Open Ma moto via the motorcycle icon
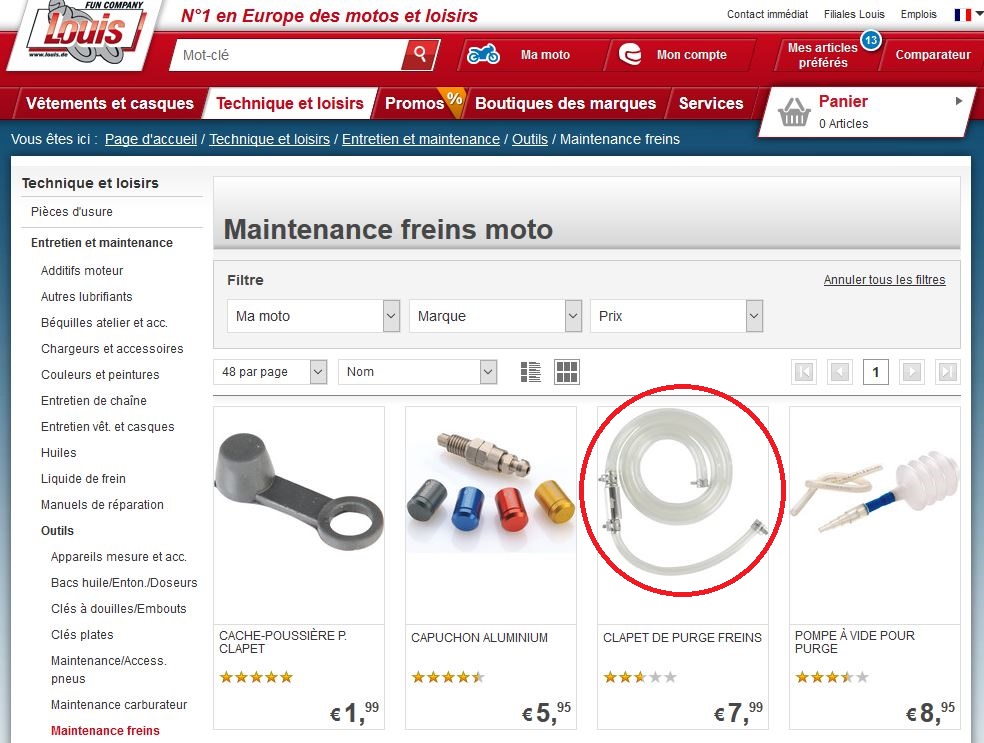The image size is (984, 743). point(483,55)
